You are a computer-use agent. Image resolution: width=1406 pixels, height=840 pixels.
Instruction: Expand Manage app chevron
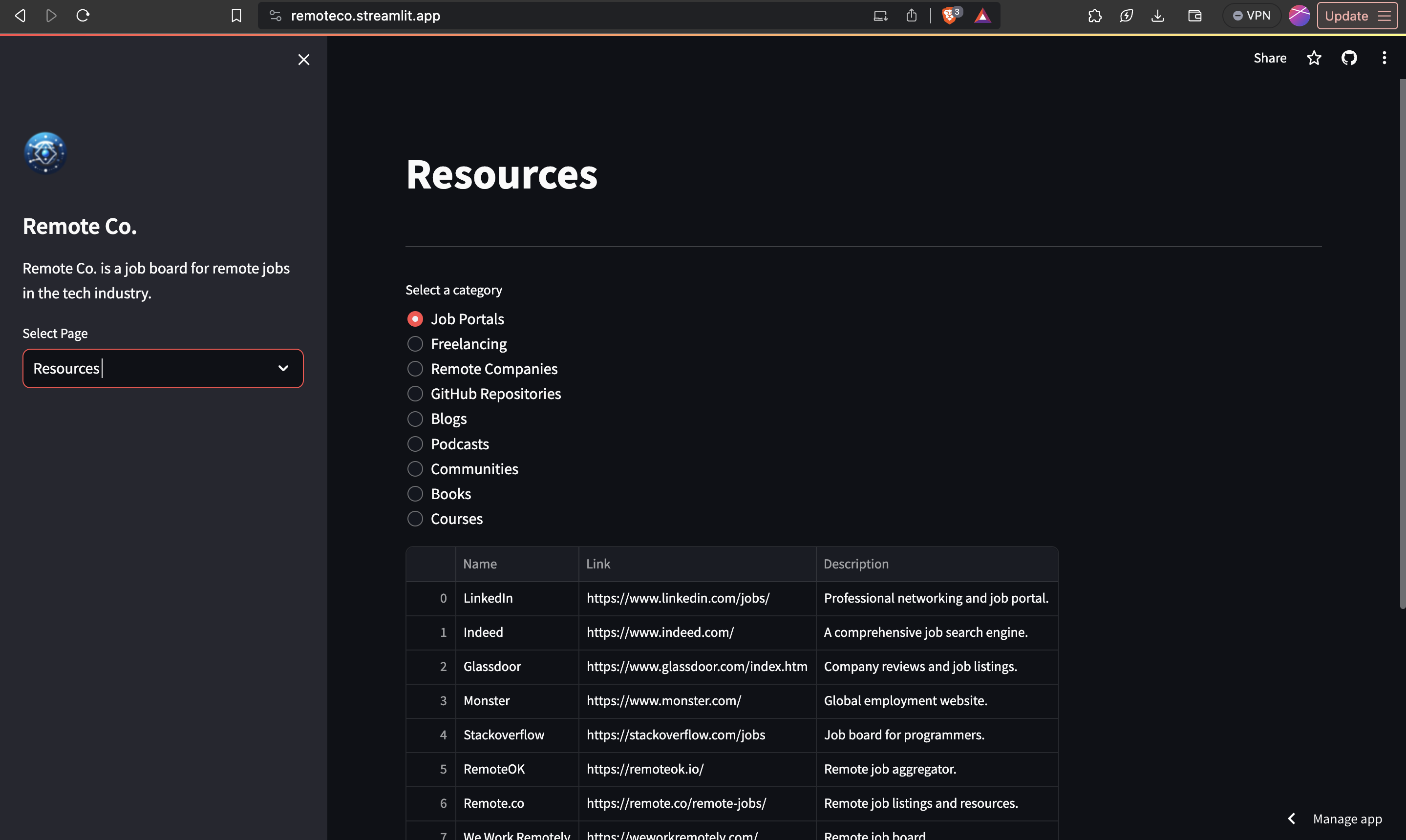pyautogui.click(x=1292, y=819)
